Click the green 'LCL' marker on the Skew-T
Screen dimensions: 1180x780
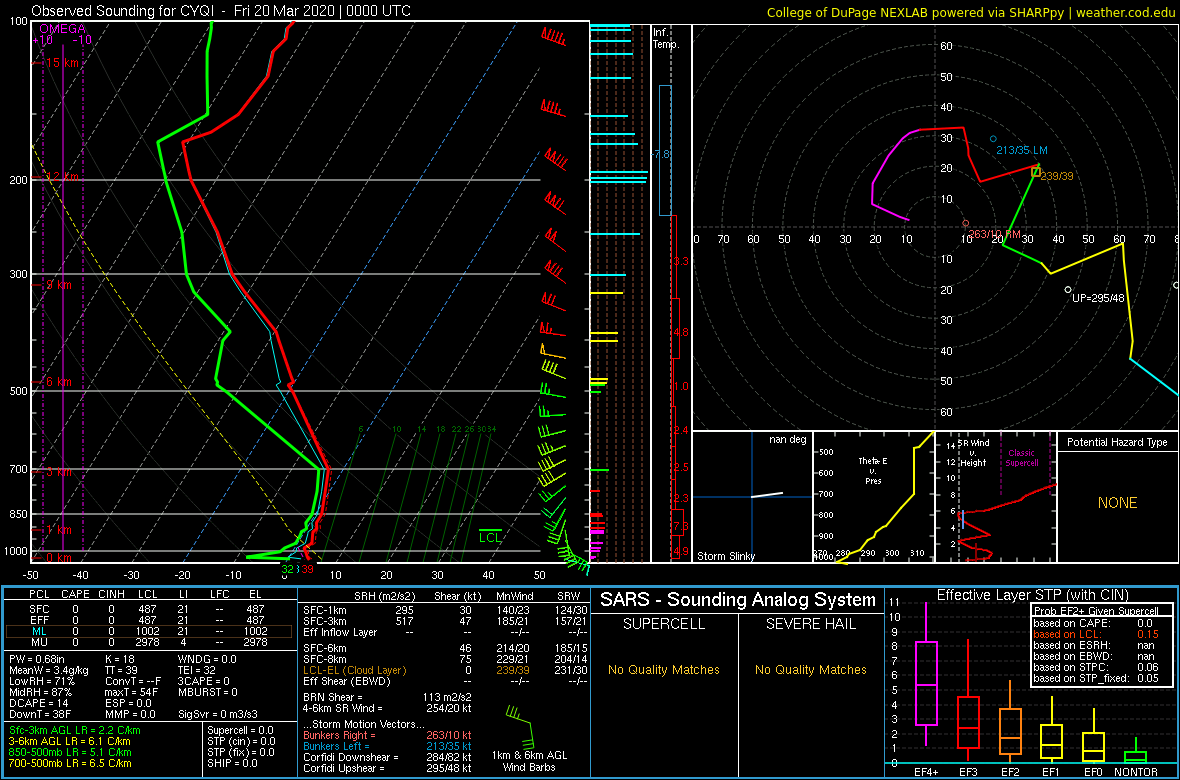coord(490,538)
